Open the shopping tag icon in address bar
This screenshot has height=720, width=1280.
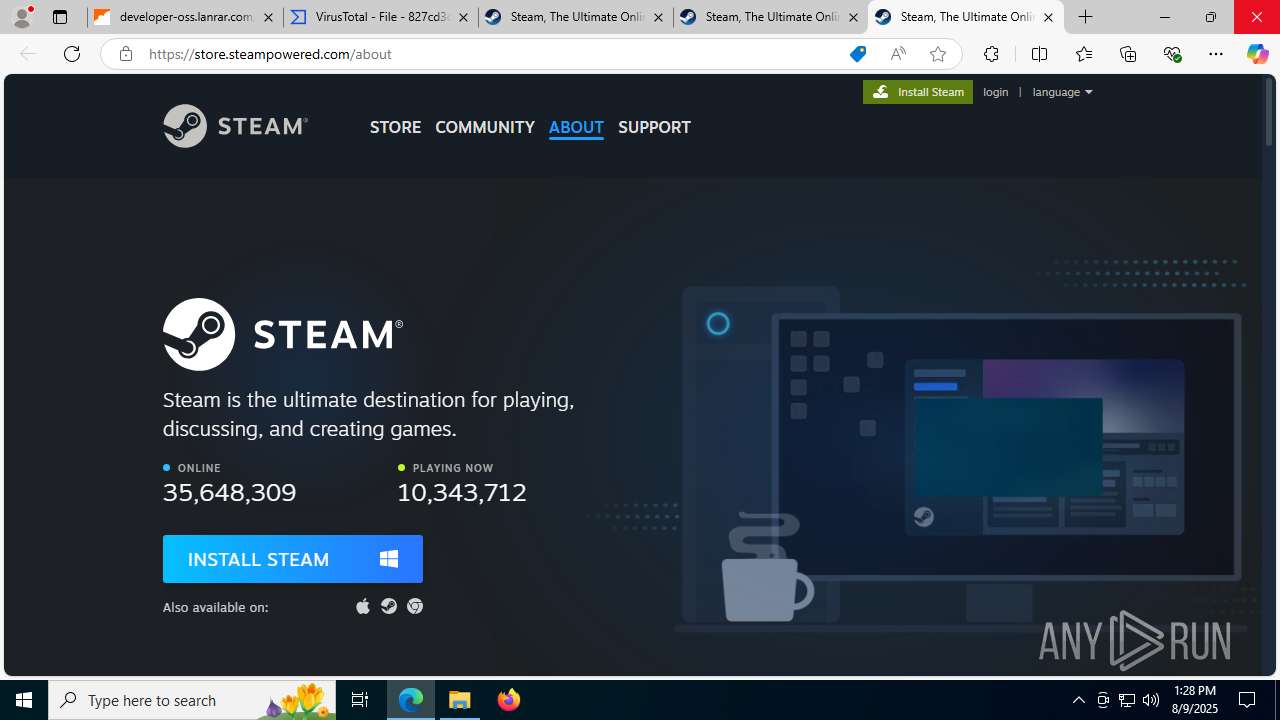pos(858,54)
